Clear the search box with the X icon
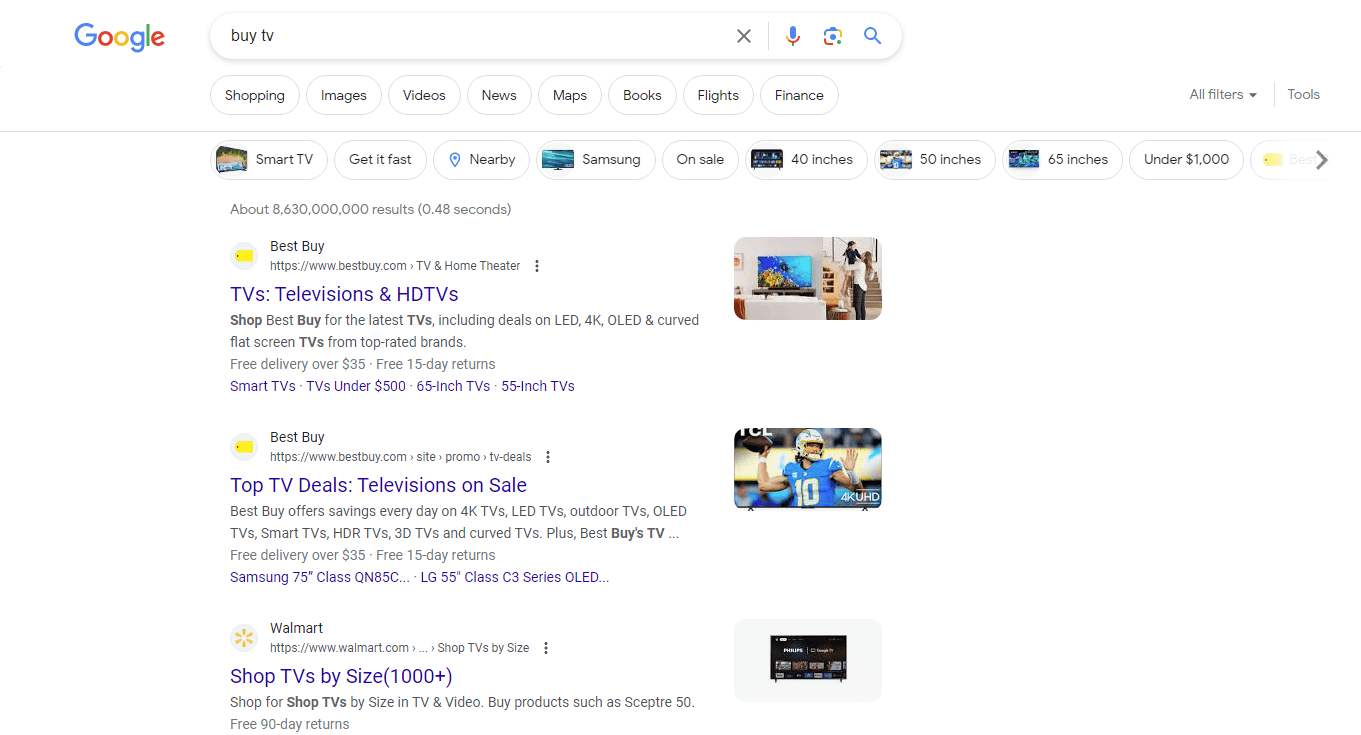This screenshot has height=735, width=1361. 744,36
